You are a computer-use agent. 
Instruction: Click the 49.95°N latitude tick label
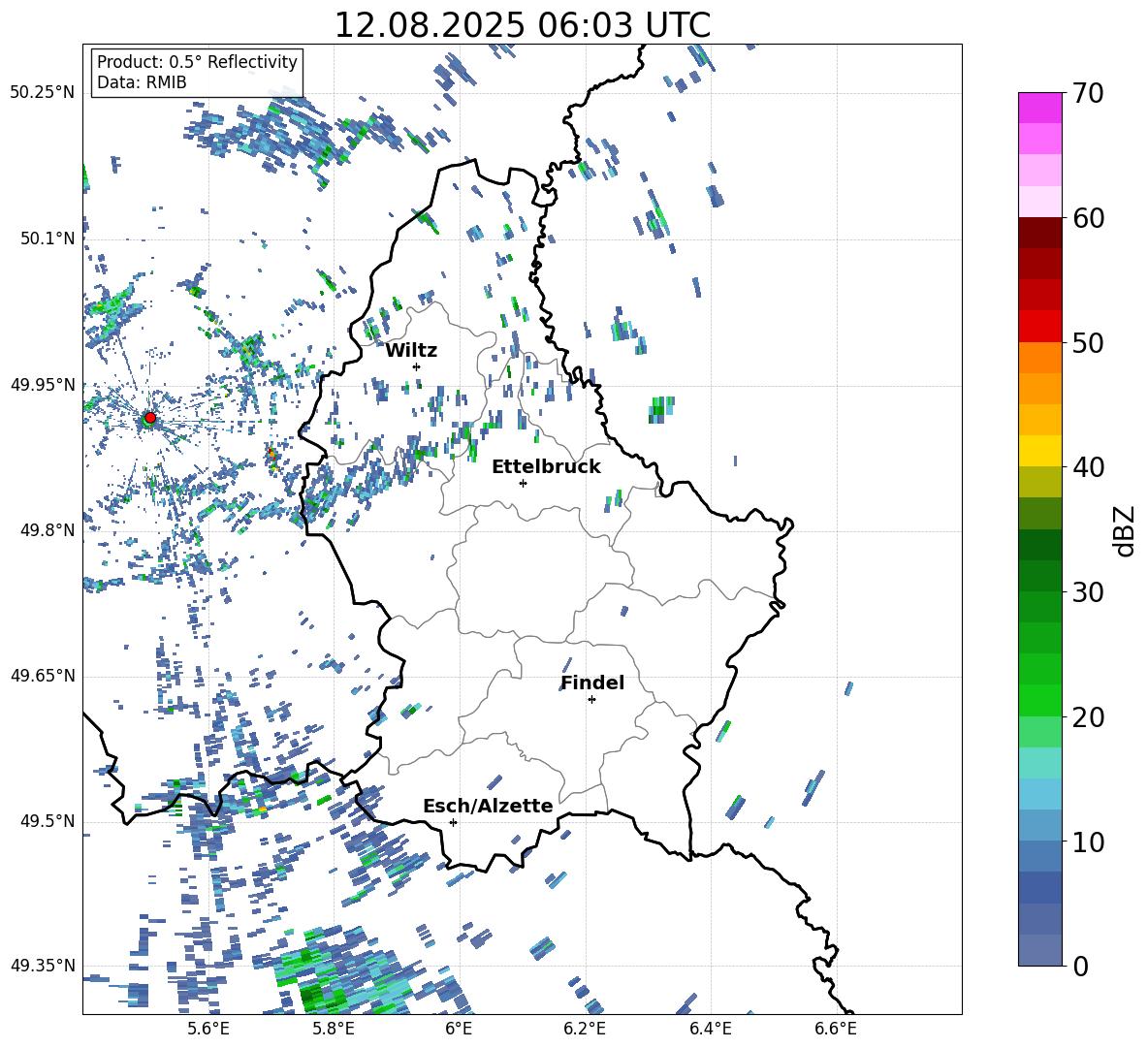click(43, 385)
